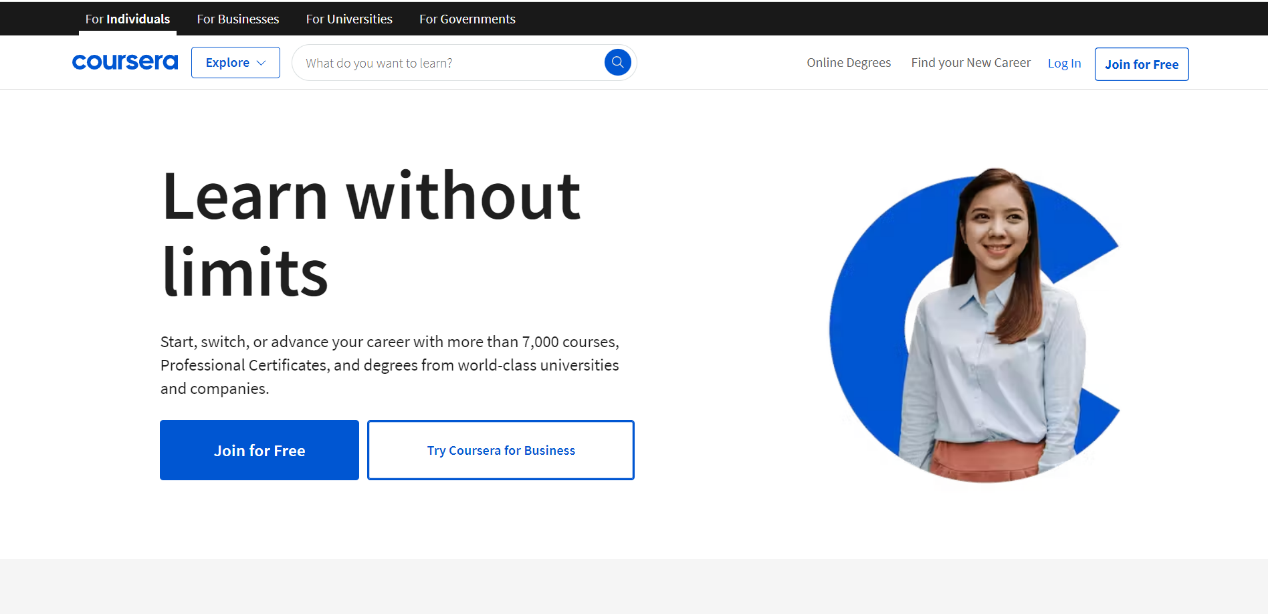Click the Coursera logo
The width and height of the screenshot is (1268, 614).
point(124,62)
